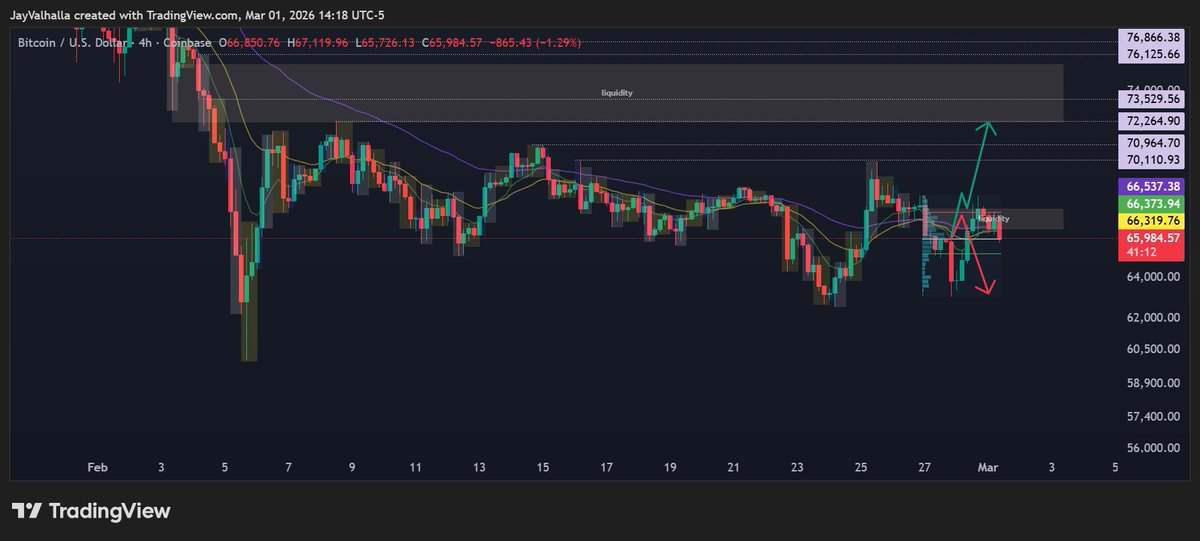The image size is (1200, 541).
Task: Click the small liquidity label near current price
Action: [x=994, y=218]
